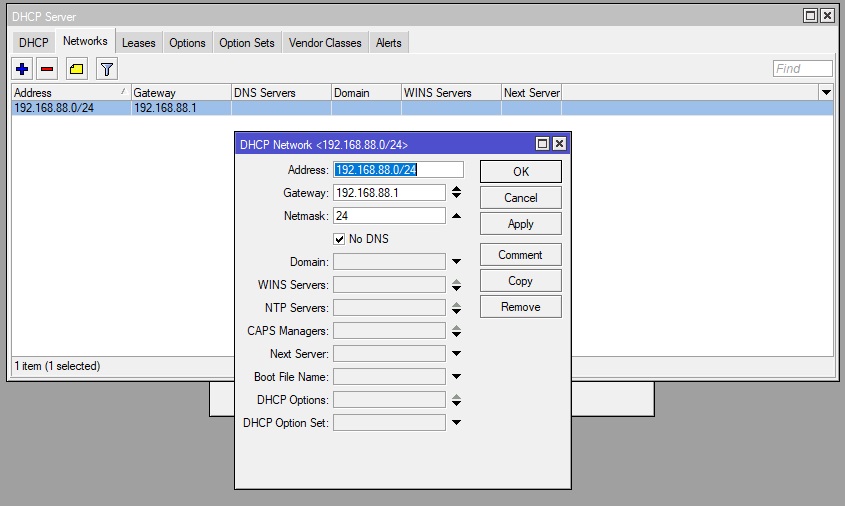
Task: Switch to Vendor Classes tab
Action: tap(325, 43)
